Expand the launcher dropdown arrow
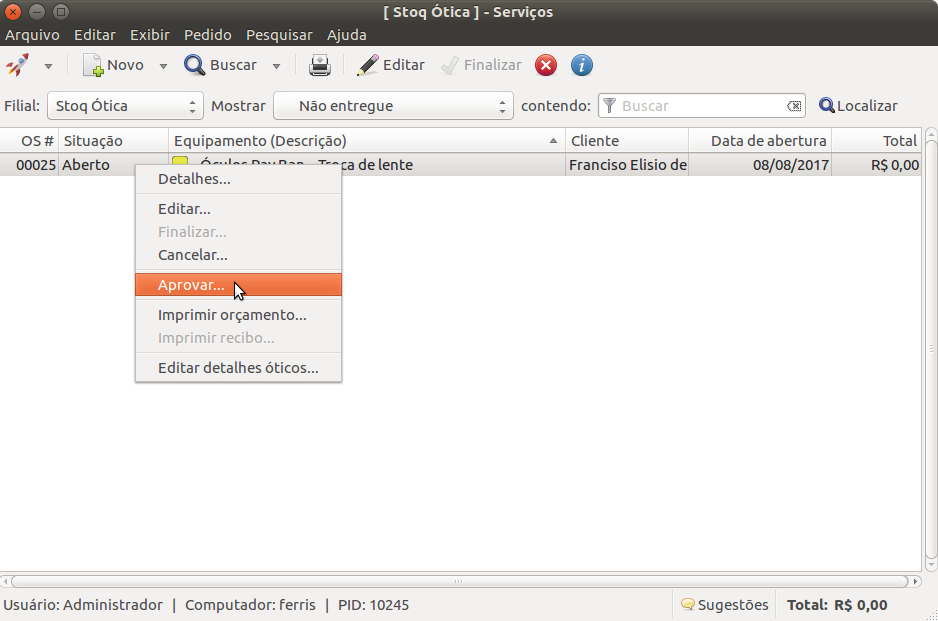Screen dimensions: 938x621 (48, 66)
